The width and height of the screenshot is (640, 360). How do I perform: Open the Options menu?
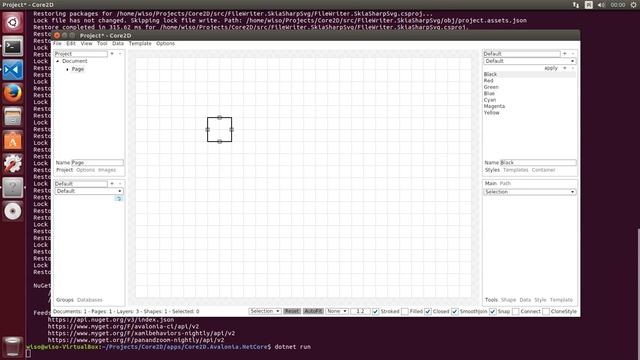pos(165,43)
